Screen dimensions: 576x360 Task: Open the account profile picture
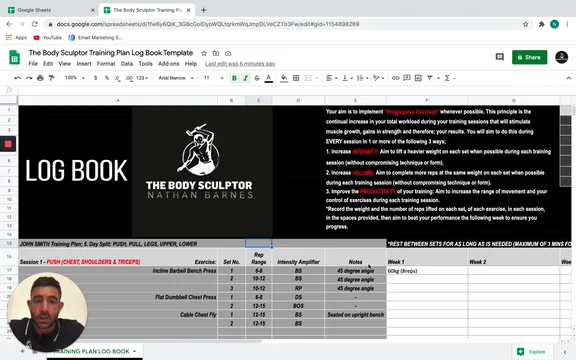coord(561,57)
